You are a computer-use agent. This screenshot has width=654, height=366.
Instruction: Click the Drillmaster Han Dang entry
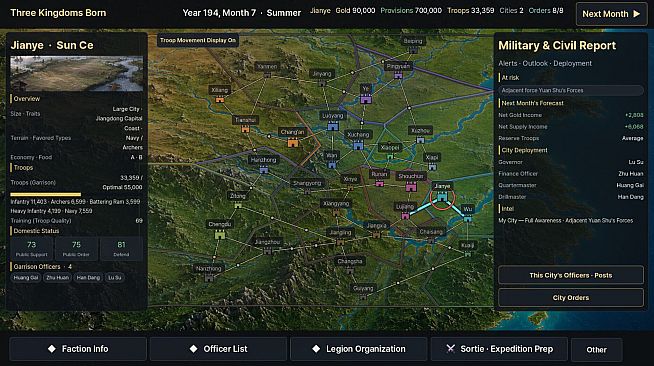[x=571, y=197]
